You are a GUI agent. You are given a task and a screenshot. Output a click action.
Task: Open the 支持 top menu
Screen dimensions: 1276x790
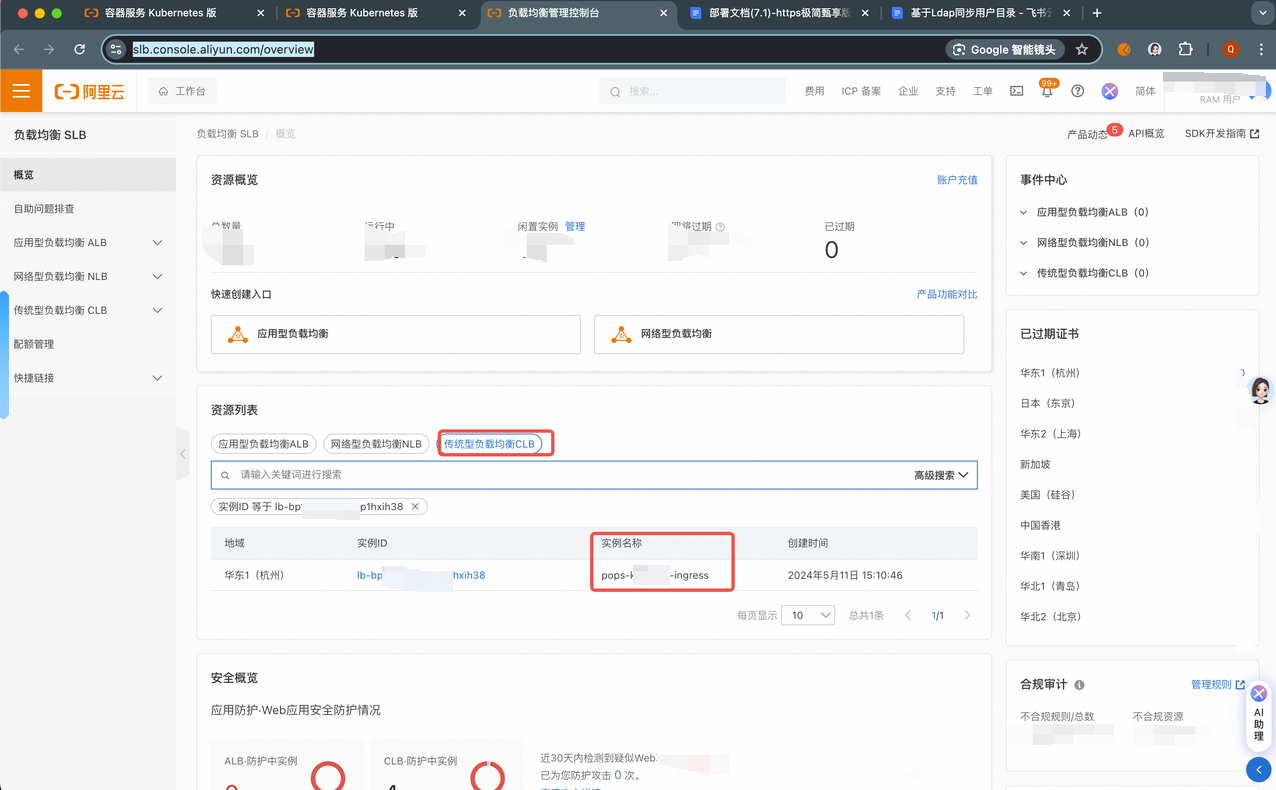(x=945, y=91)
